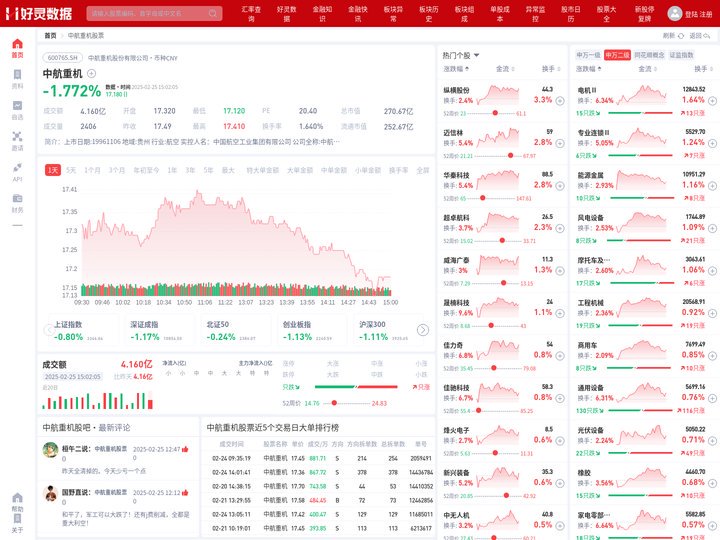Image resolution: width=720 pixels, height=540 pixels.
Task: Add 迈信林 with its plus icon
Action: click(x=560, y=143)
